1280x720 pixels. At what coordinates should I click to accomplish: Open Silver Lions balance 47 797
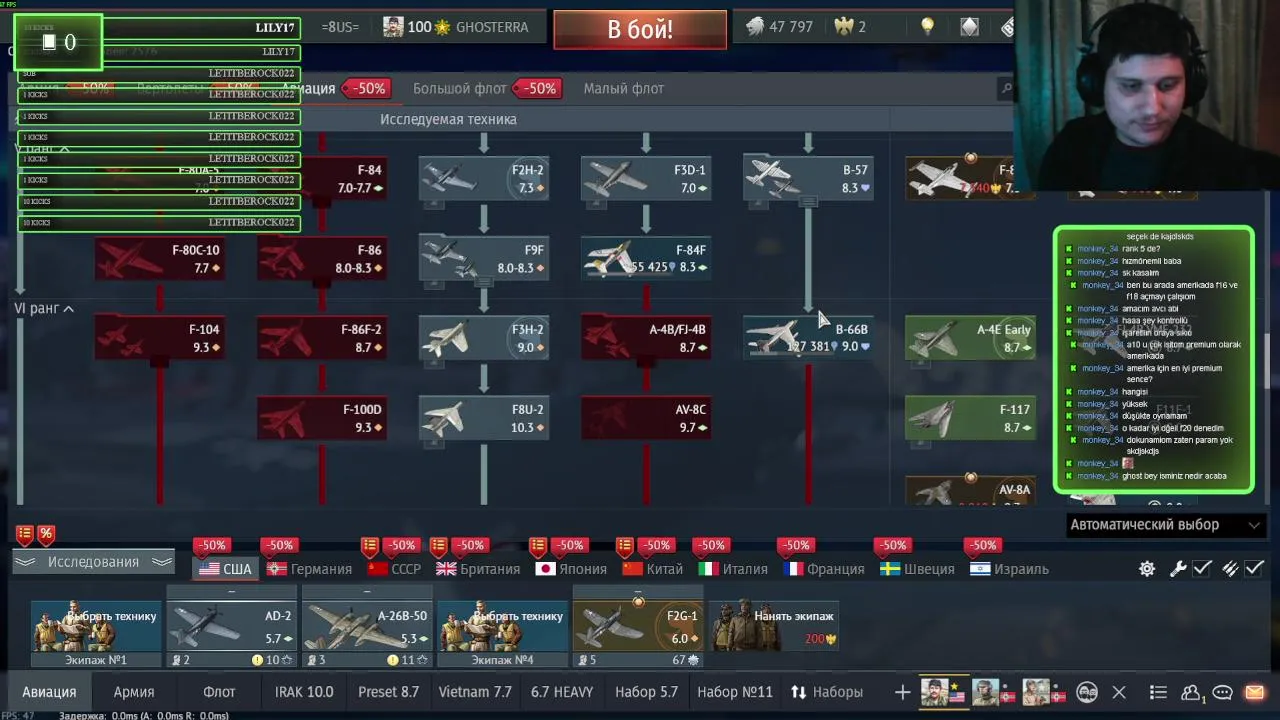pyautogui.click(x=780, y=27)
